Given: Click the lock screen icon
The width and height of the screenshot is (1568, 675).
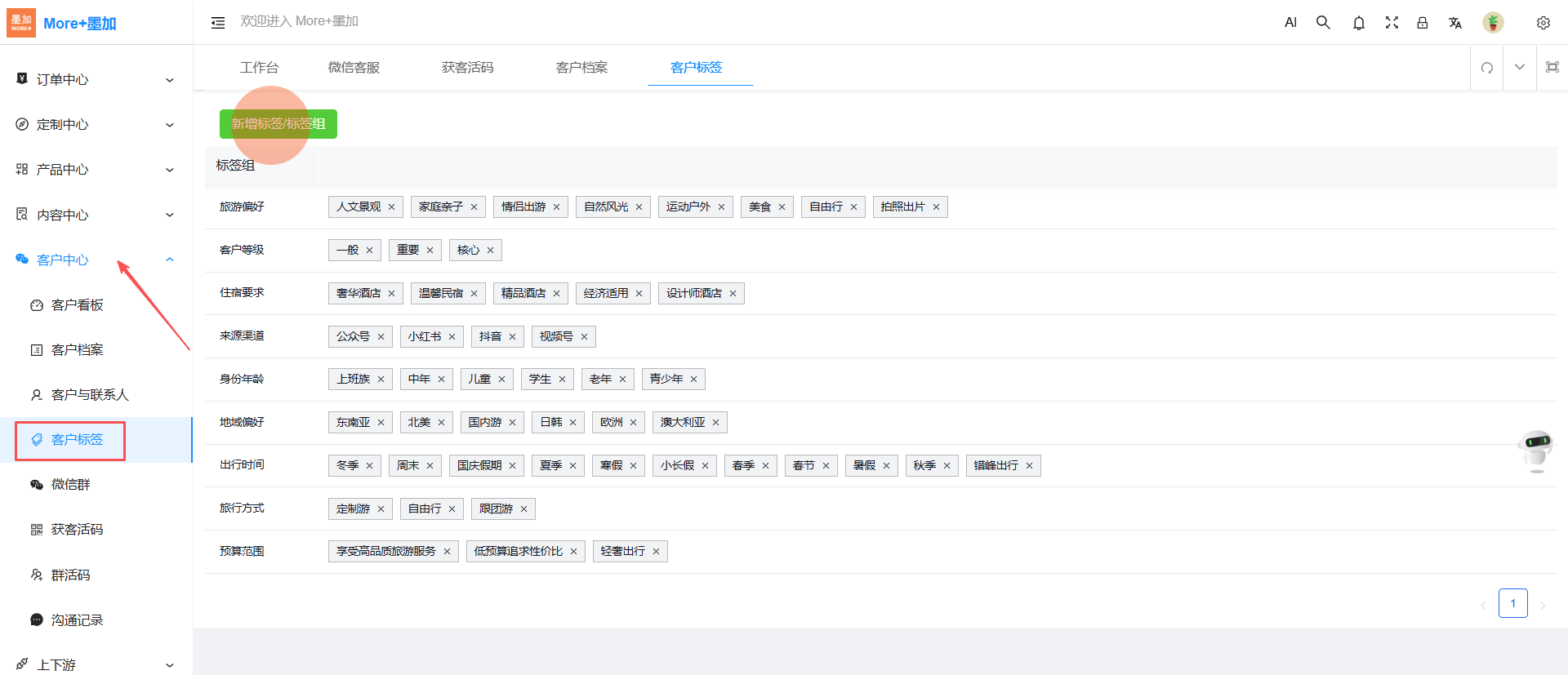Looking at the screenshot, I should (x=1423, y=23).
